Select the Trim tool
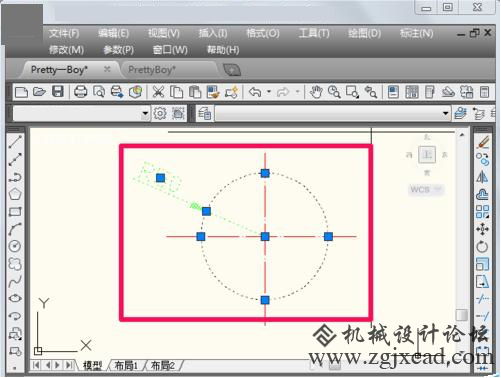 (483, 299)
